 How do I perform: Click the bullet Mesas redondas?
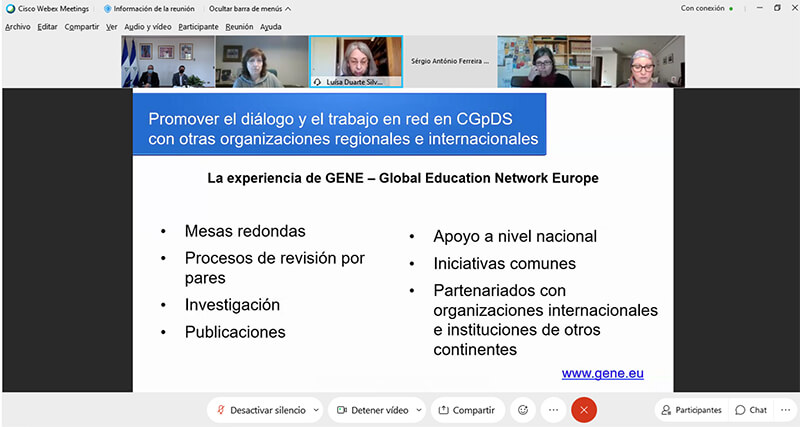245,231
